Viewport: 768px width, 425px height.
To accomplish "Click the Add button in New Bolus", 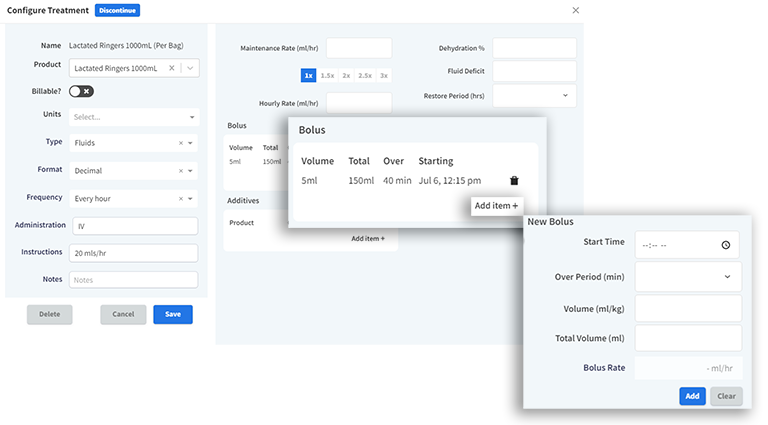I will (692, 396).
